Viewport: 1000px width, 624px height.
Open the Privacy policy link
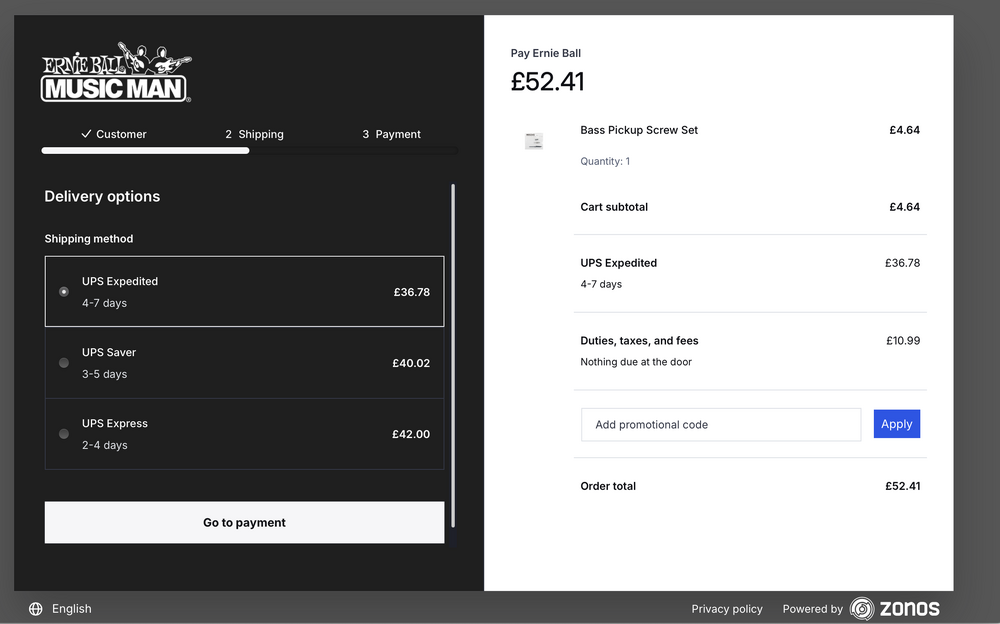(x=726, y=609)
